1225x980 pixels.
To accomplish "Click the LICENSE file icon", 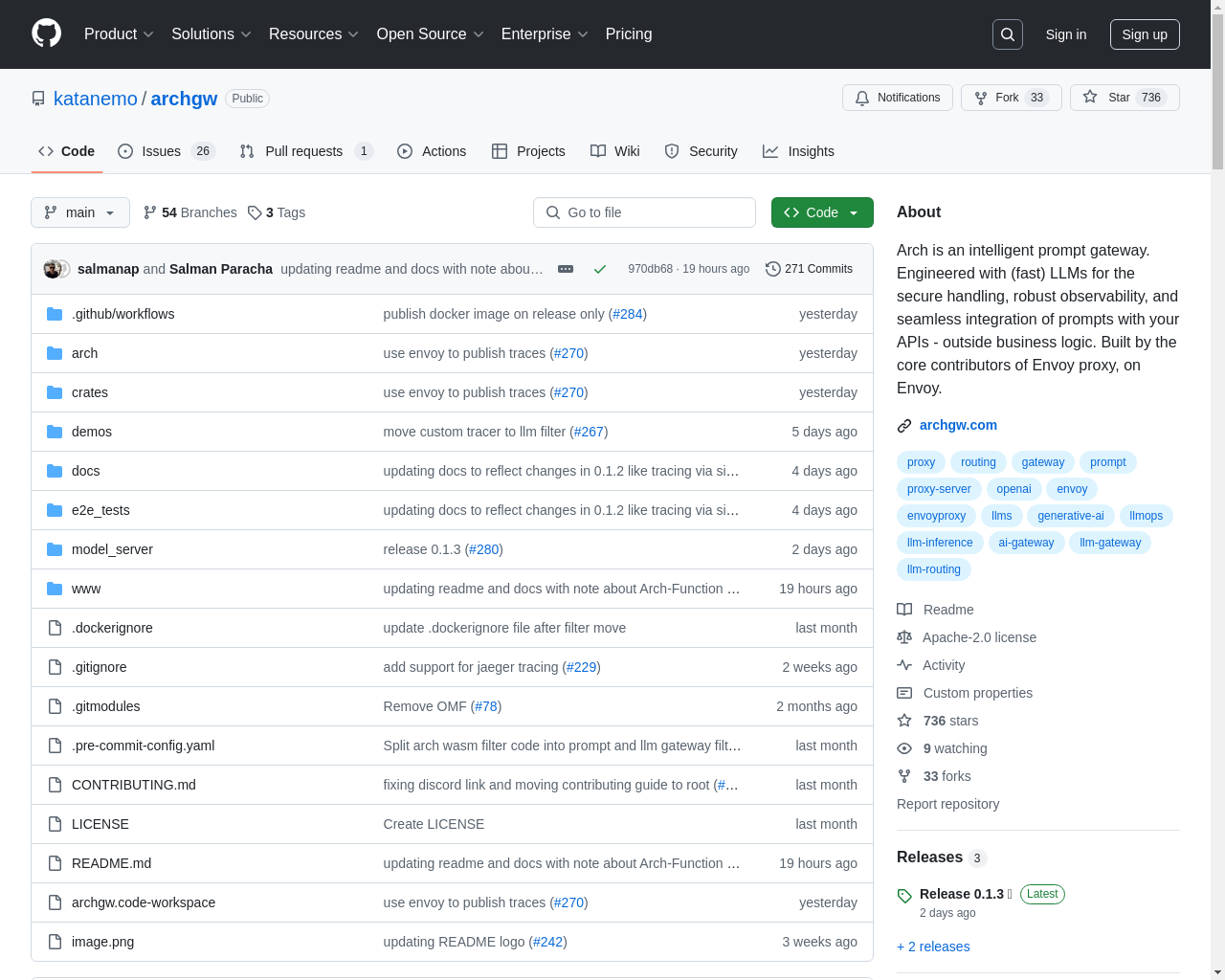I will click(55, 824).
